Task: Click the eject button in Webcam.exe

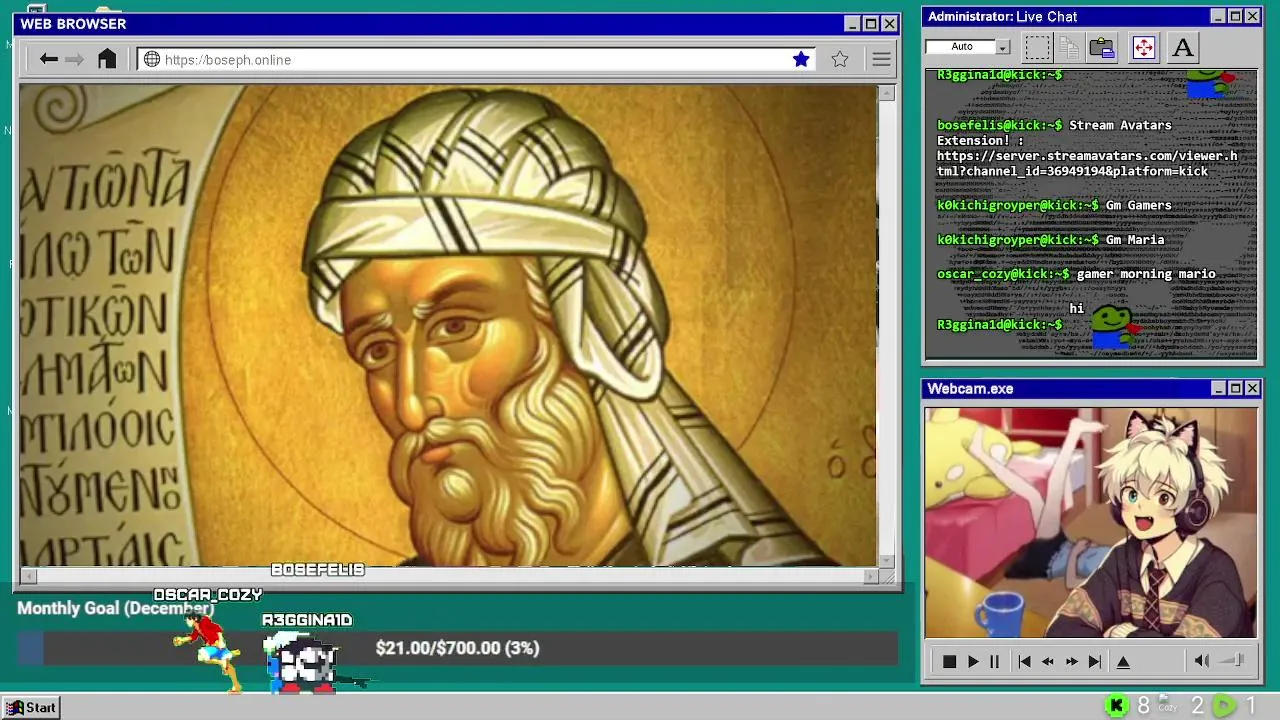Action: click(x=1123, y=661)
